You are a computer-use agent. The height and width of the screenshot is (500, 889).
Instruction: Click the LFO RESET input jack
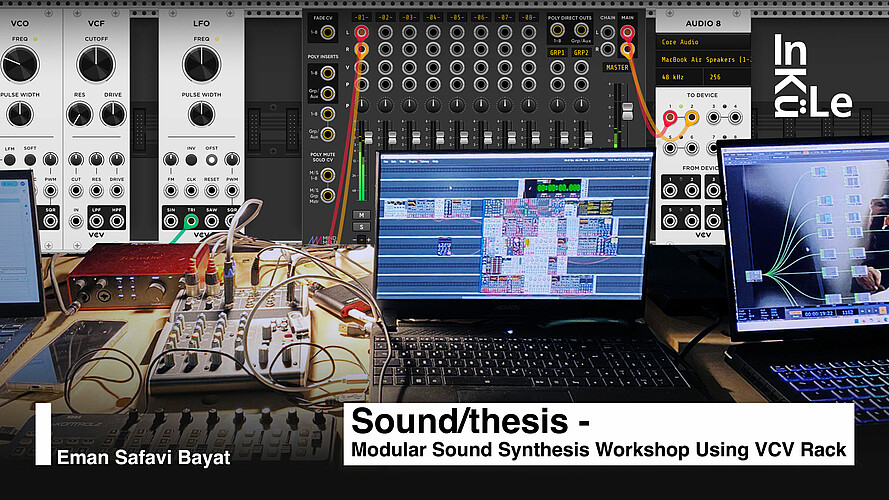pyautogui.click(x=211, y=191)
